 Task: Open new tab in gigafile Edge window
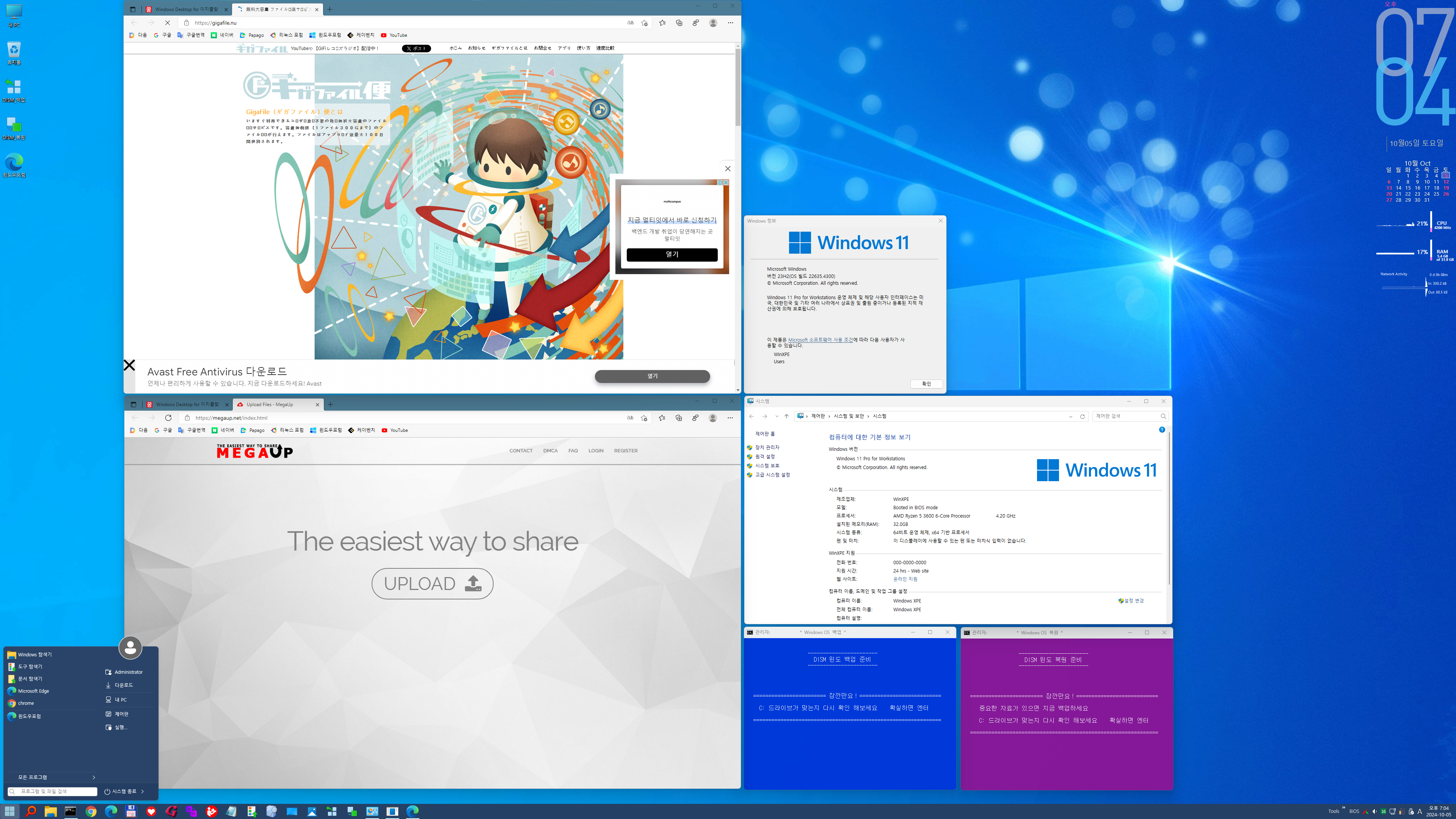click(330, 9)
